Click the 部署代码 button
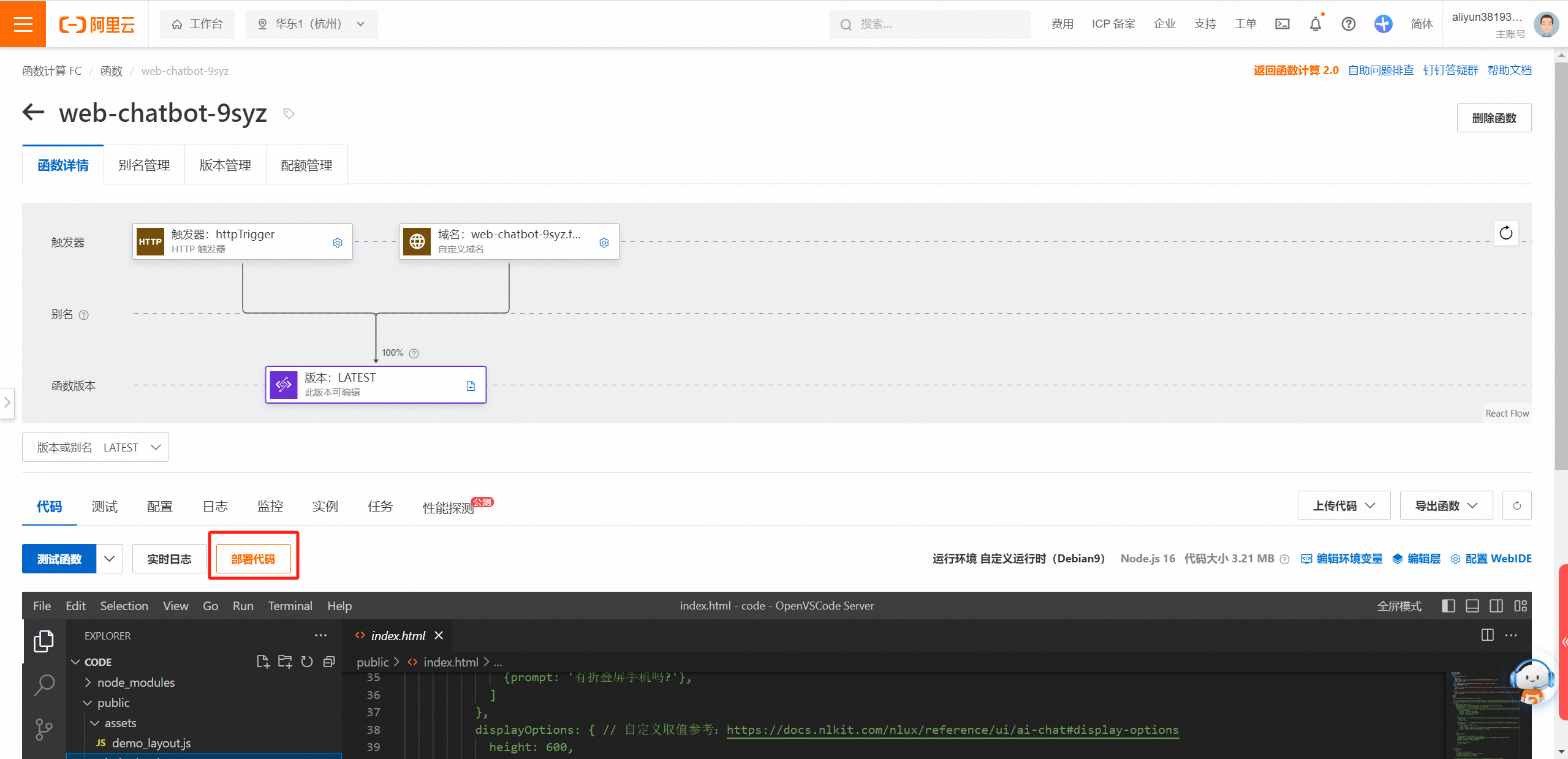Image resolution: width=1568 pixels, height=759 pixels. 253,559
